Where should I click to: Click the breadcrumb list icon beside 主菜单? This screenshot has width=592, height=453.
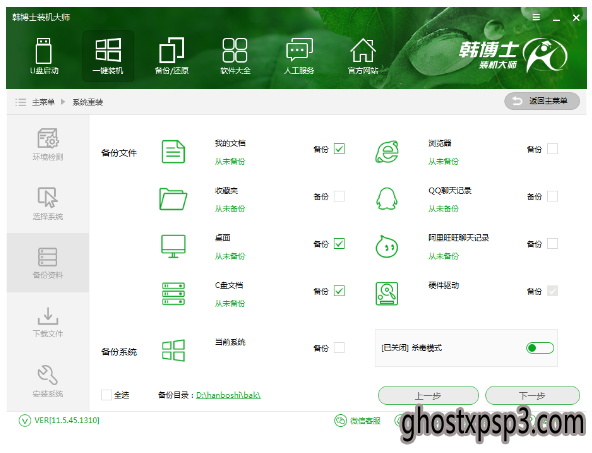tap(20, 102)
